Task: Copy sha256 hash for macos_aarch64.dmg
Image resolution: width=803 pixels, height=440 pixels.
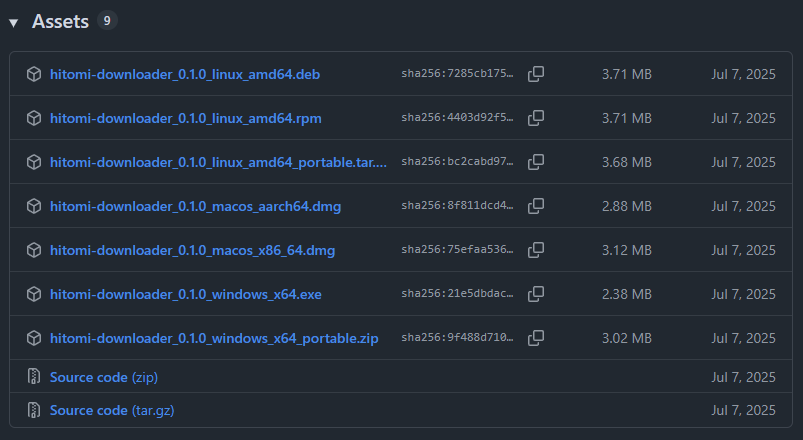Action: click(x=536, y=206)
